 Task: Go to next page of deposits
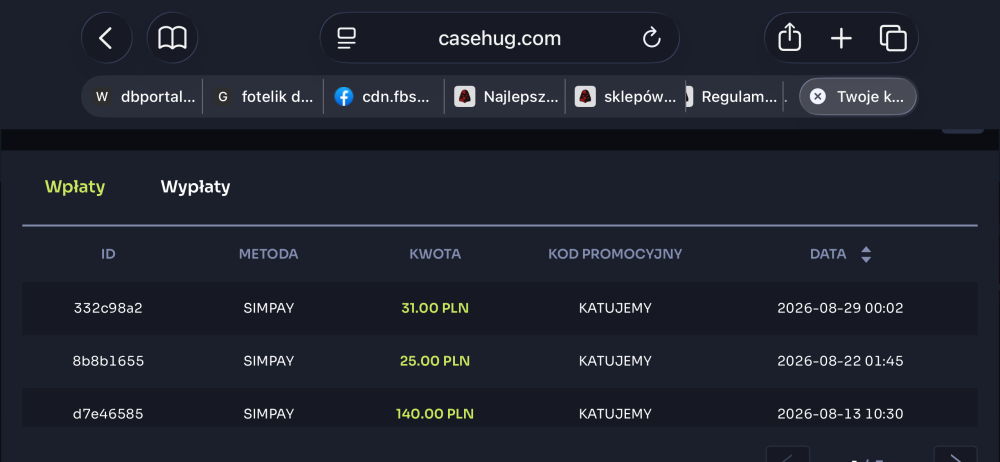click(x=955, y=454)
